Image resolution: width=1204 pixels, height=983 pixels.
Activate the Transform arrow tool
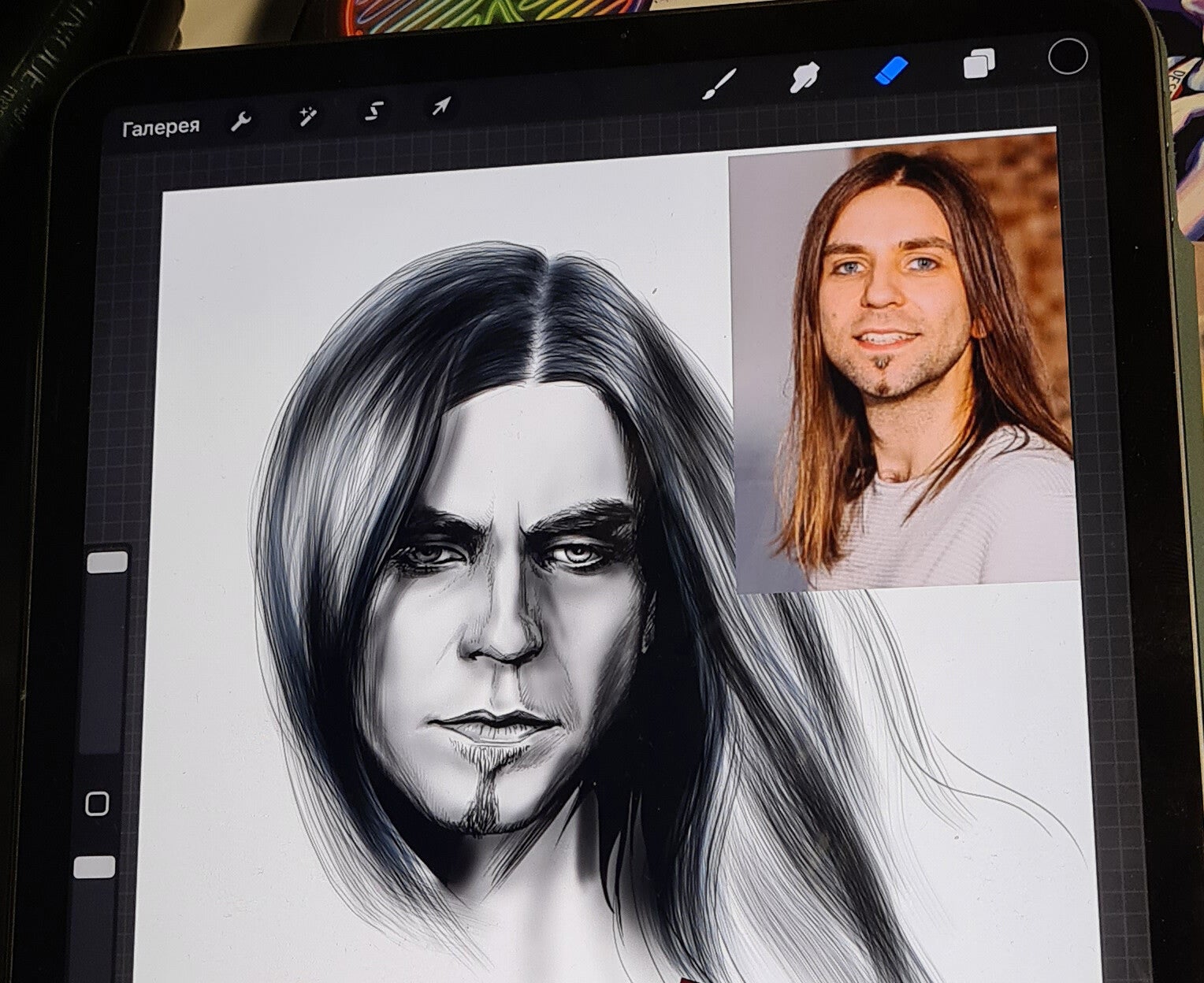pos(440,106)
